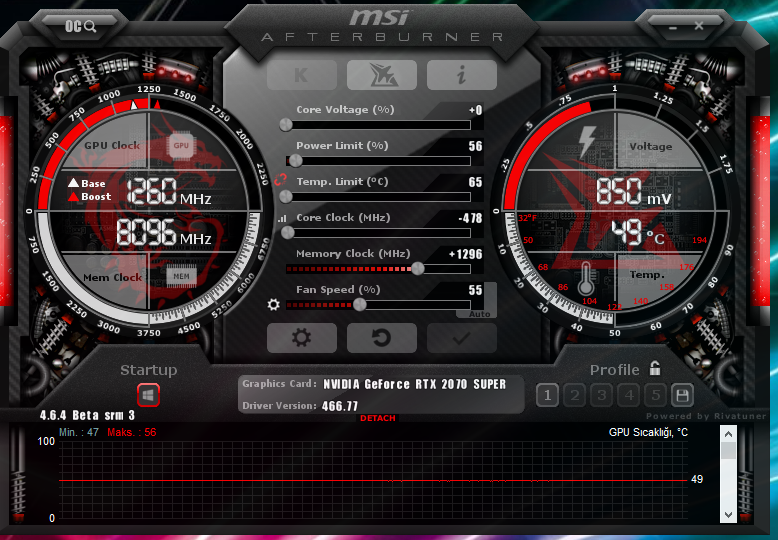Click the Fan Speed slider handle
Image resolution: width=778 pixels, height=540 pixels.
(x=359, y=304)
